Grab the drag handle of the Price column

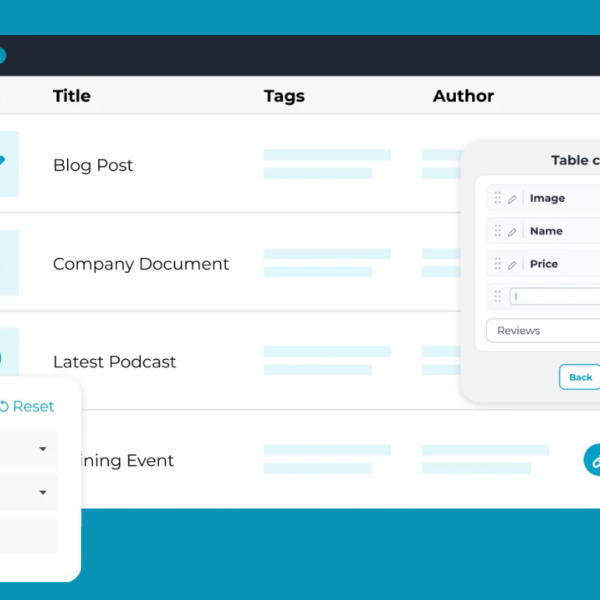tap(497, 264)
